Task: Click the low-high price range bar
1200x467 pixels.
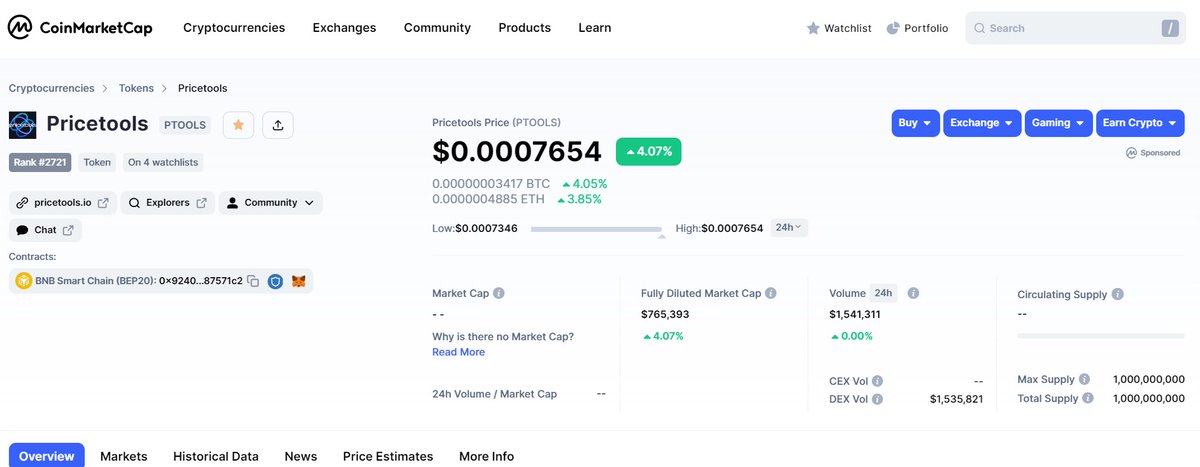Action: (x=597, y=229)
